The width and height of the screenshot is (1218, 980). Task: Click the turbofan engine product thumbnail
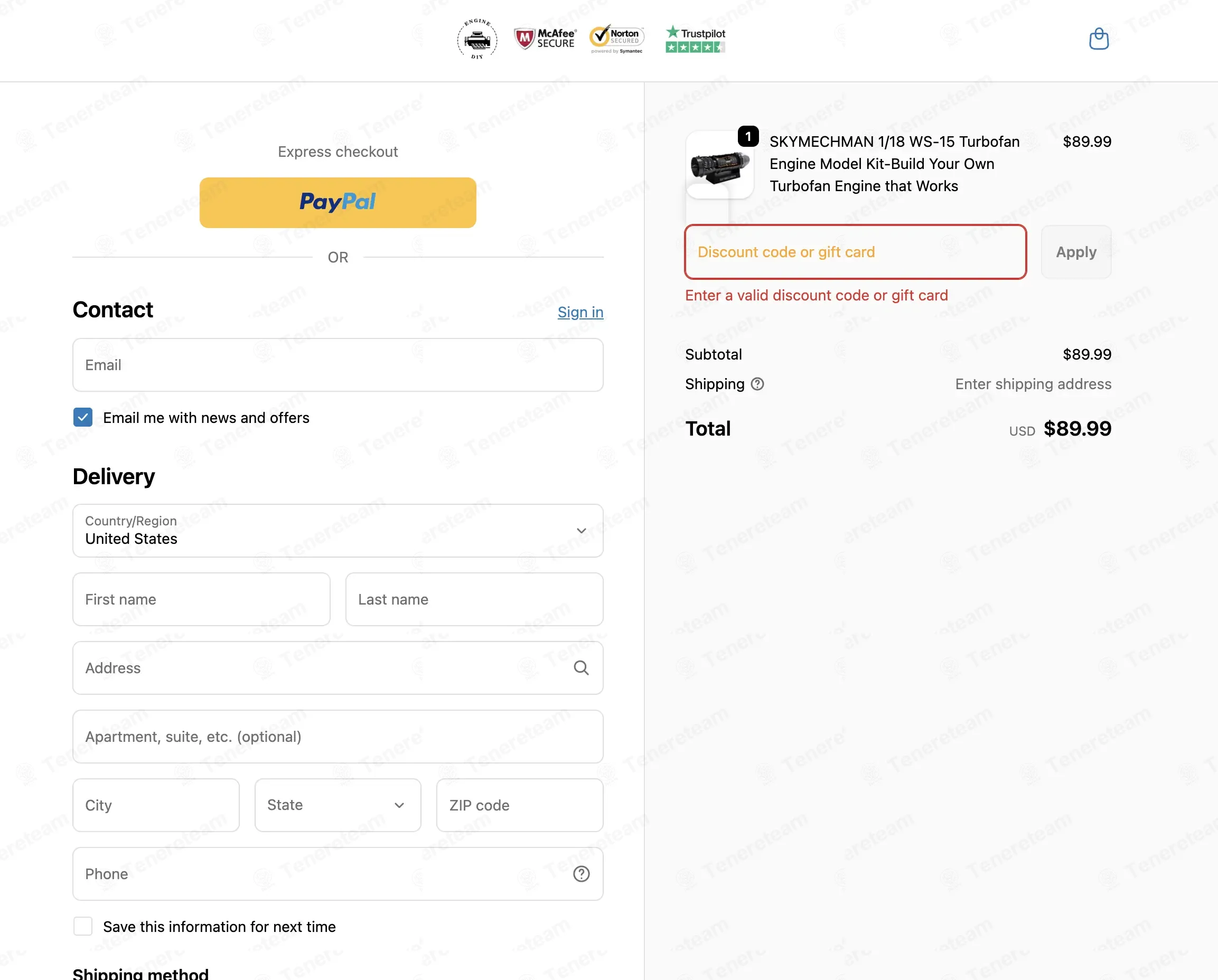tap(720, 165)
